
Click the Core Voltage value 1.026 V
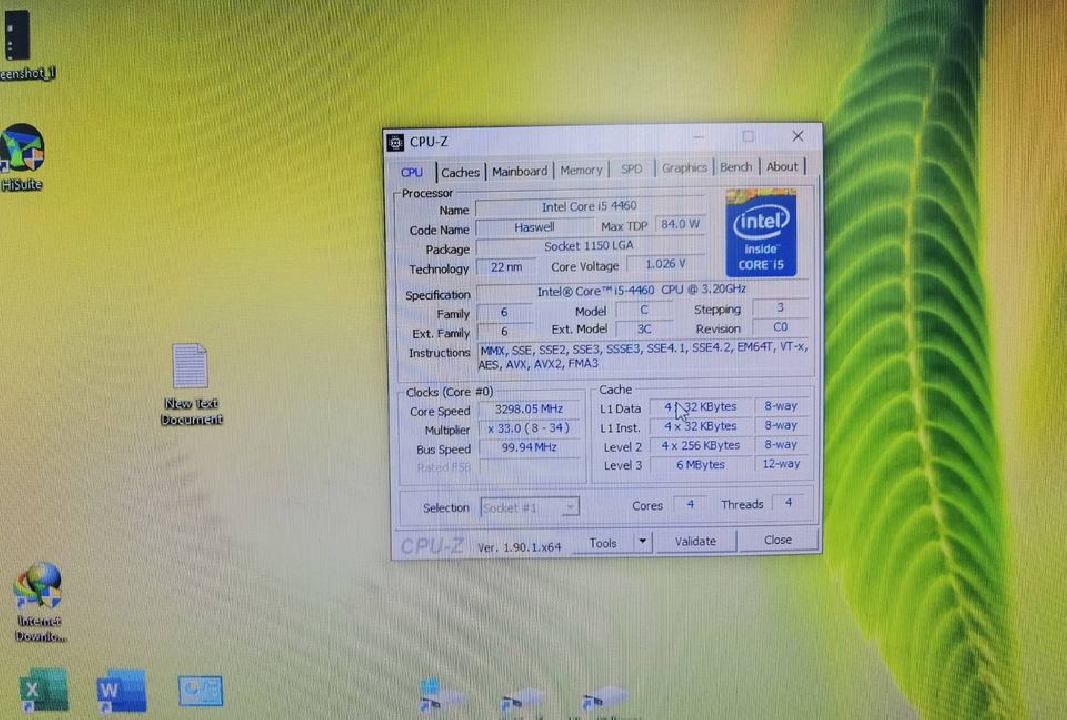coord(666,263)
